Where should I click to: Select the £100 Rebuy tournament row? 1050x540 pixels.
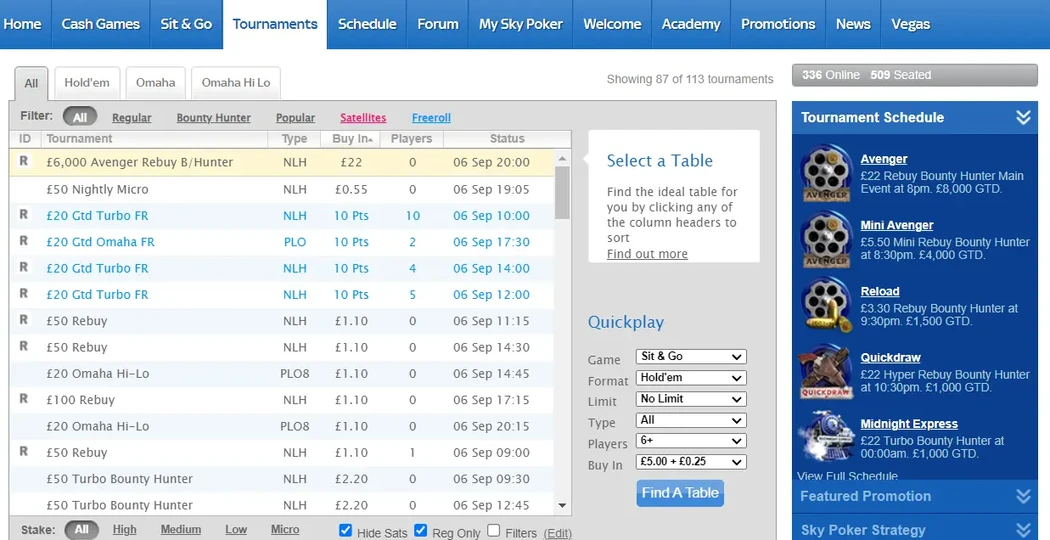coord(282,400)
